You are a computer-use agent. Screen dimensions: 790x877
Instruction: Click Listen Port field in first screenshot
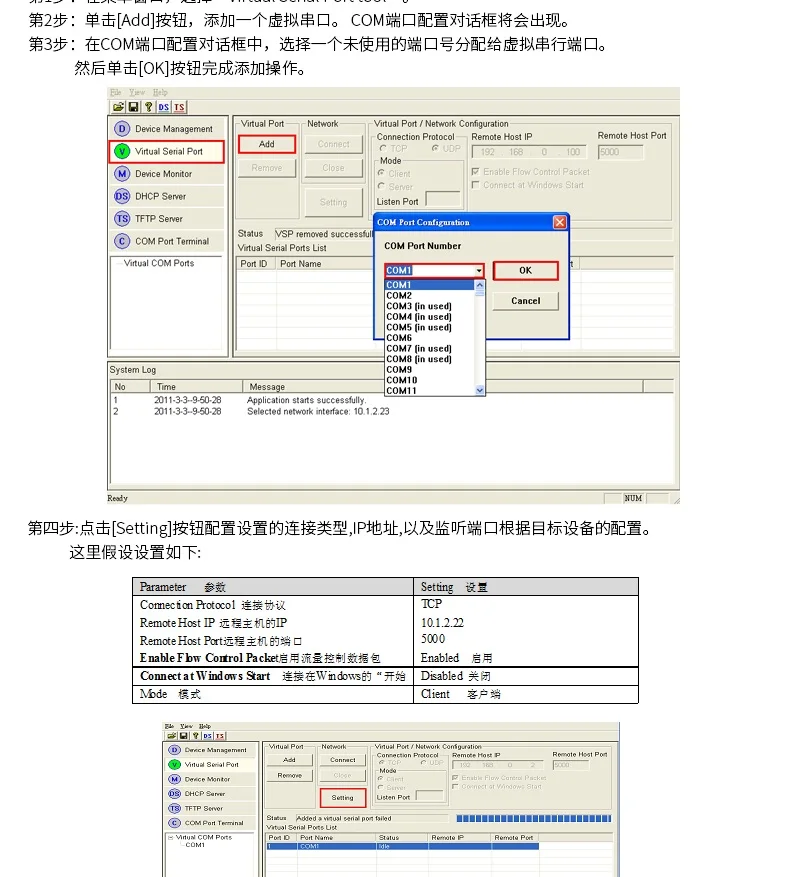pos(443,199)
